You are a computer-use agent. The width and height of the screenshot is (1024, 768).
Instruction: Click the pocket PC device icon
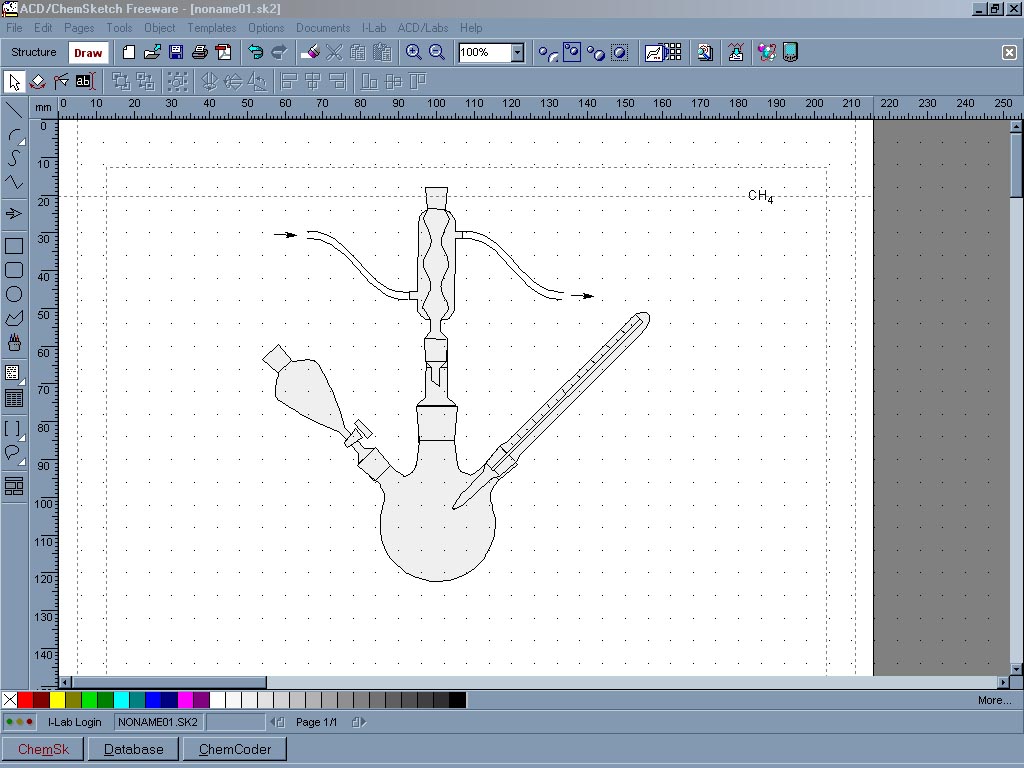pyautogui.click(x=790, y=52)
